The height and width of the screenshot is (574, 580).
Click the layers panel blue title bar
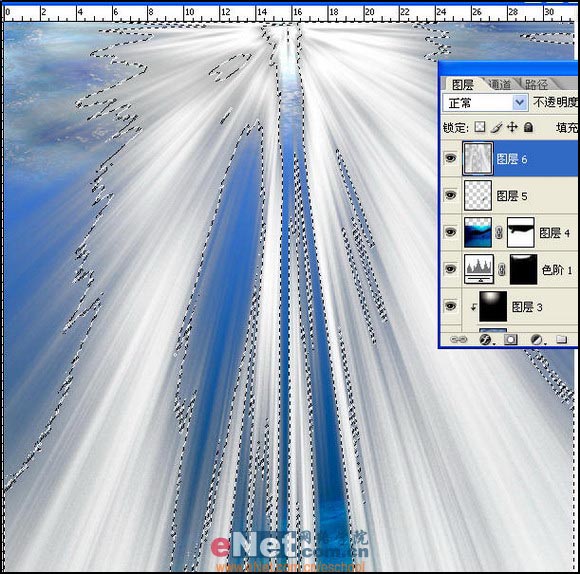[508, 68]
